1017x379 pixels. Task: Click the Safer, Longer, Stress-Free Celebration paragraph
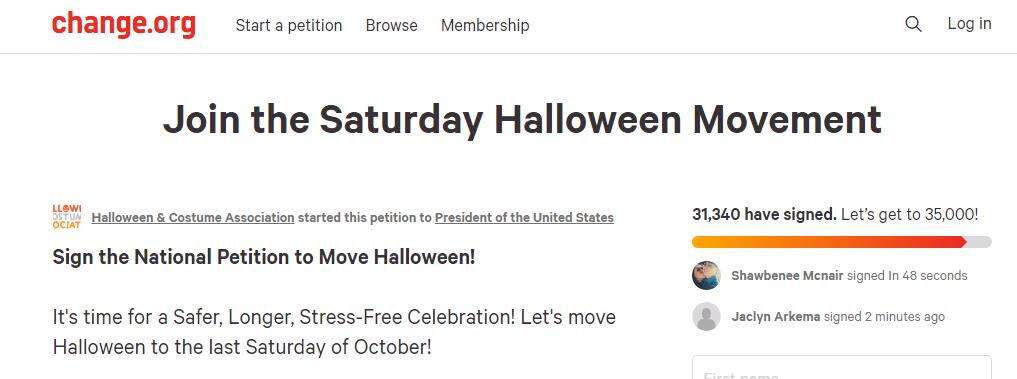click(334, 332)
